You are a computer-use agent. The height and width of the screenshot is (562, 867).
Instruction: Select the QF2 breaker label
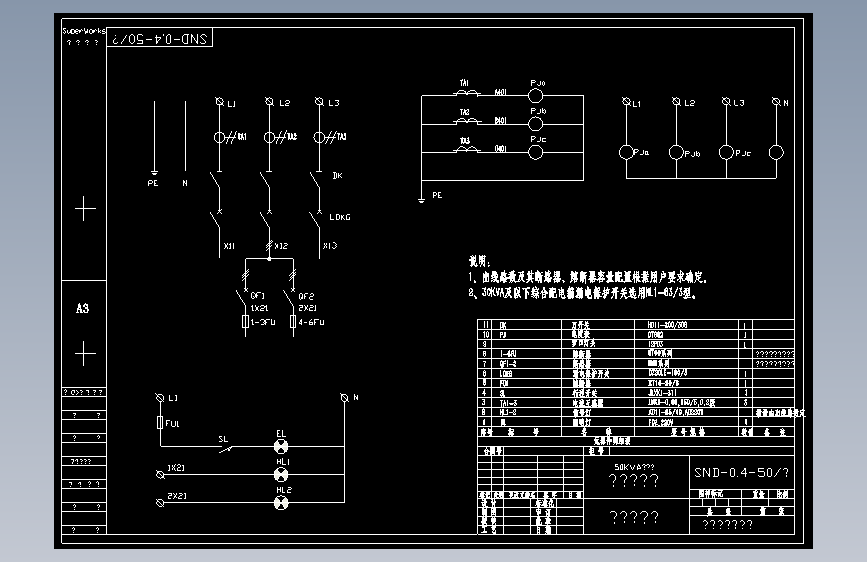point(306,296)
